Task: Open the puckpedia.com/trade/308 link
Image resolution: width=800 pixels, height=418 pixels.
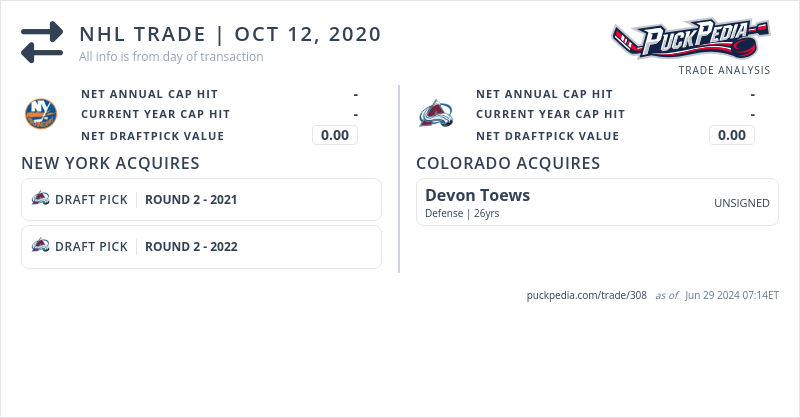Action: click(x=586, y=296)
